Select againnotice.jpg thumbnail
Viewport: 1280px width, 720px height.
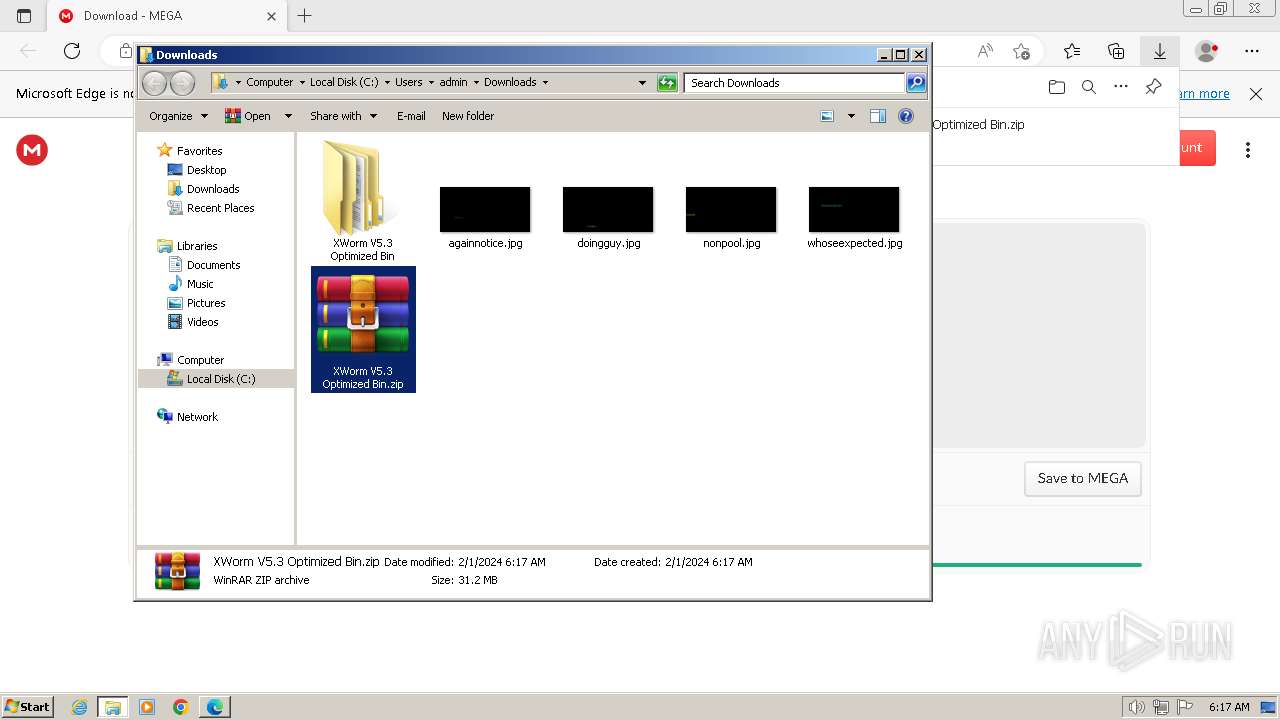(485, 217)
